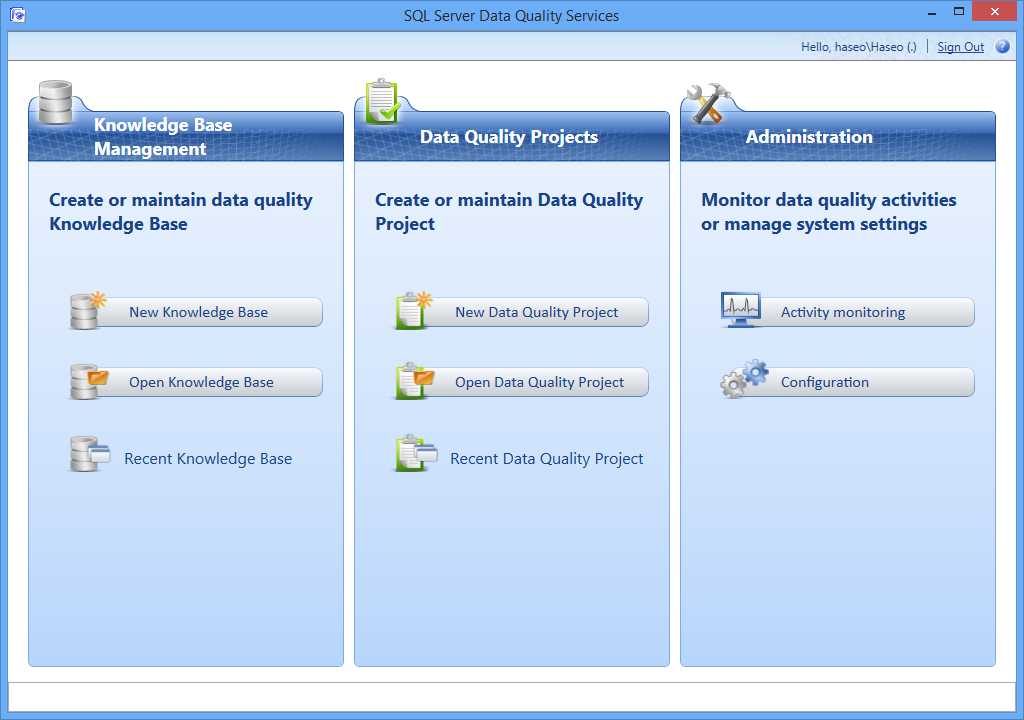
Task: Click the Hello, haseo\Haseo user greeting
Action: pyautogui.click(x=859, y=47)
